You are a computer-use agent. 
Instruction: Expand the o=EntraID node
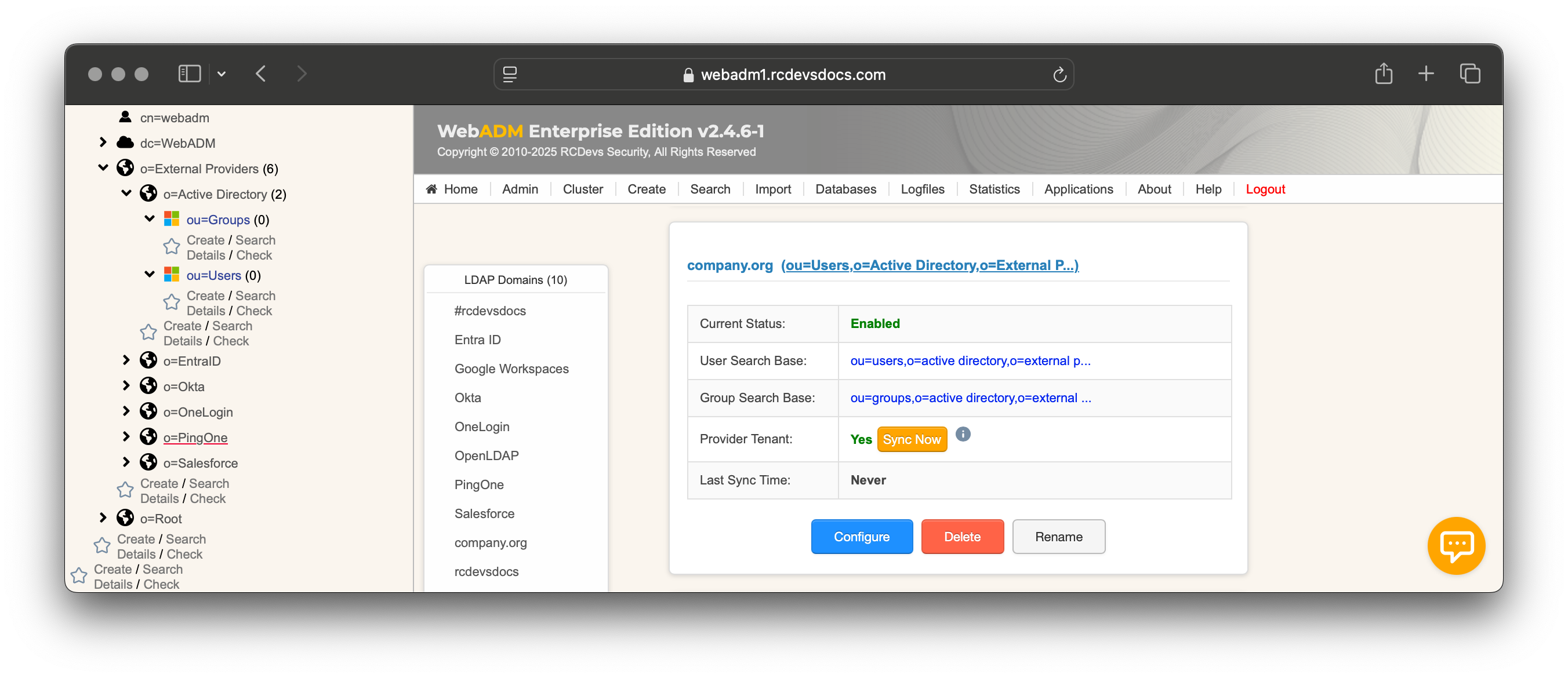(x=126, y=360)
